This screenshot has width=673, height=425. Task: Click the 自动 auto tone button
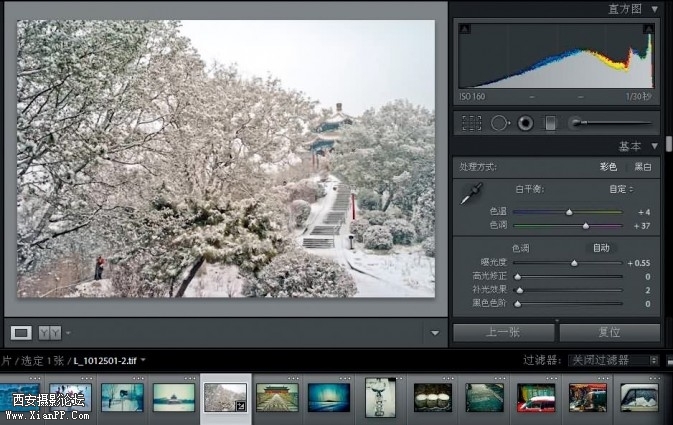coord(601,248)
